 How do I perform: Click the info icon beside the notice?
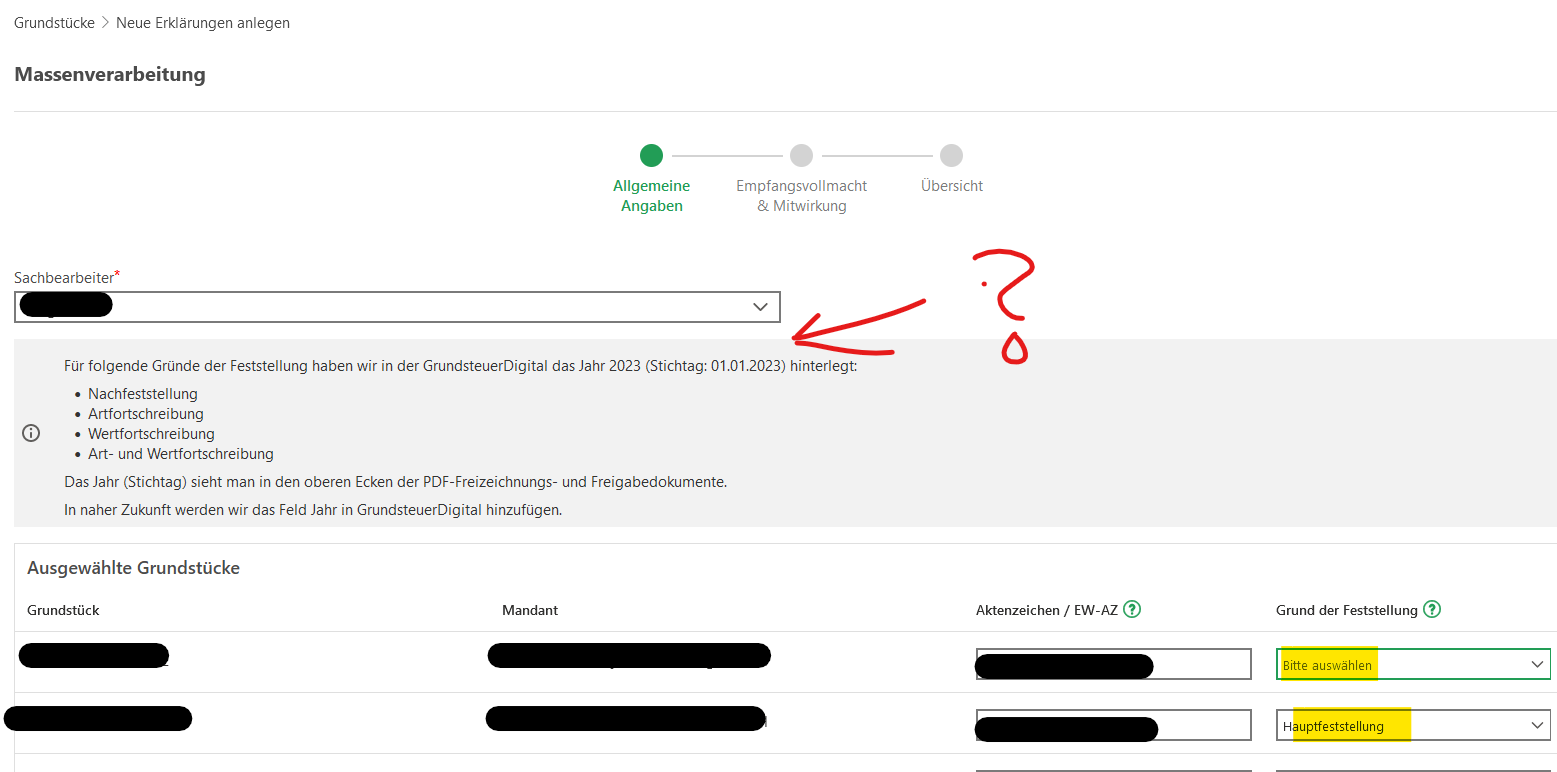tap(31, 433)
